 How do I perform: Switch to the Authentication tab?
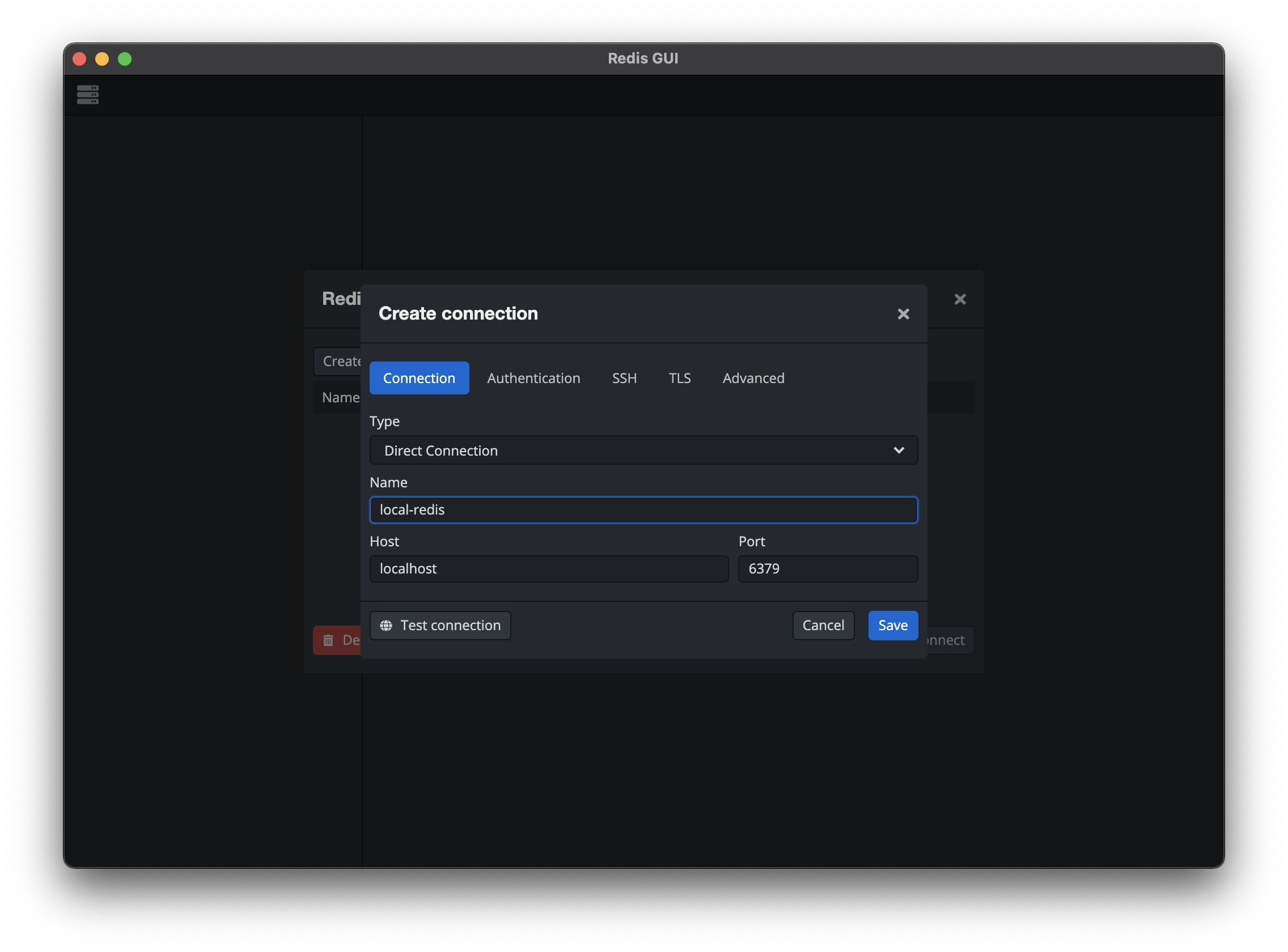pos(533,378)
